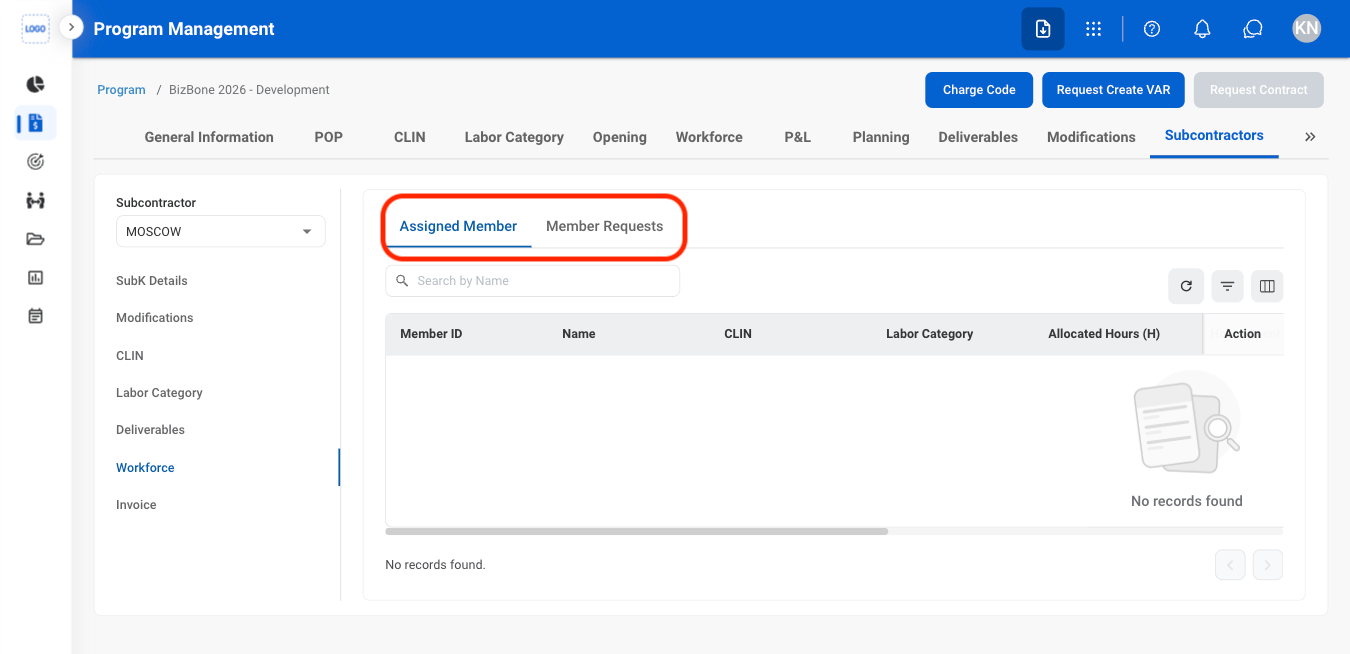Image resolution: width=1350 pixels, height=654 pixels.
Task: Click the download document header icon
Action: (1043, 29)
